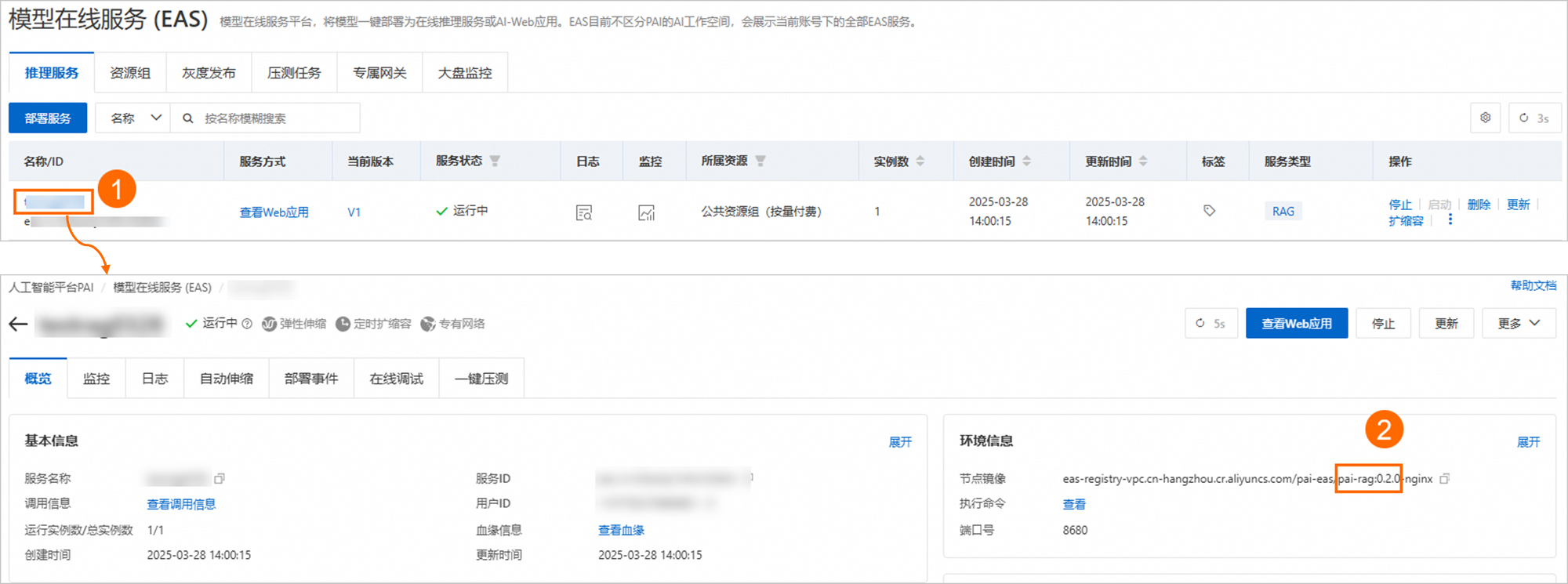Click the help icon next to 运行中
1568x584 pixels.
click(x=247, y=324)
